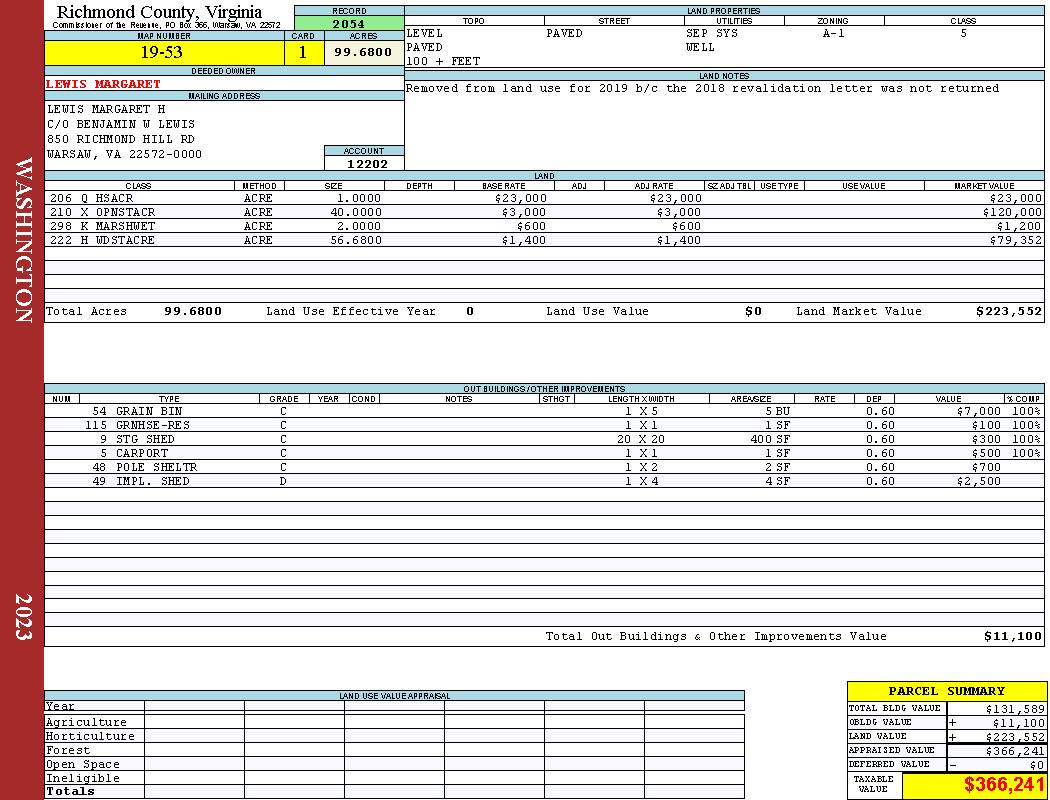Click class value 5 in land properties

coord(964,33)
